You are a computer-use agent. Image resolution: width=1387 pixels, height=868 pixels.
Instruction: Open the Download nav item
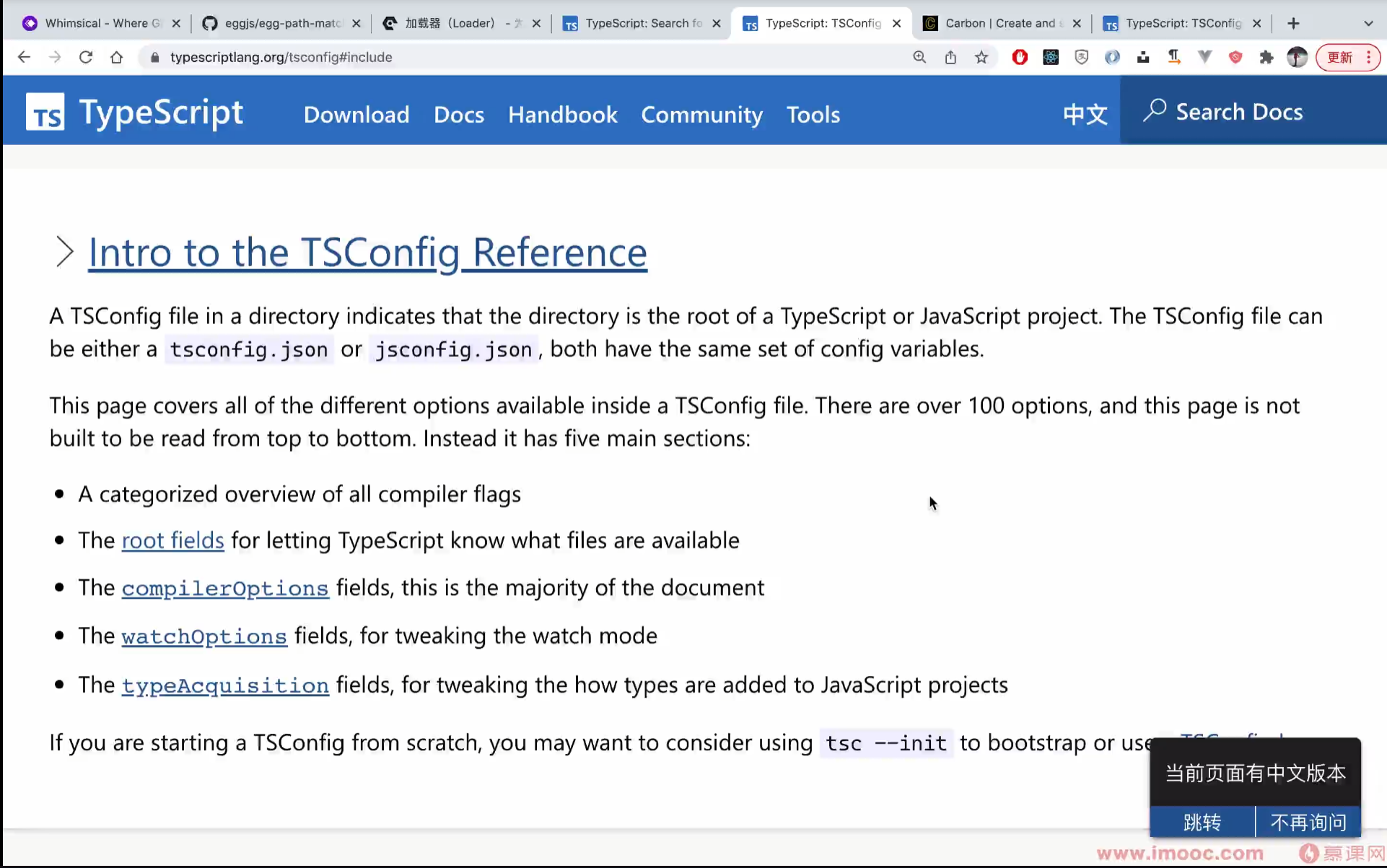click(x=356, y=114)
